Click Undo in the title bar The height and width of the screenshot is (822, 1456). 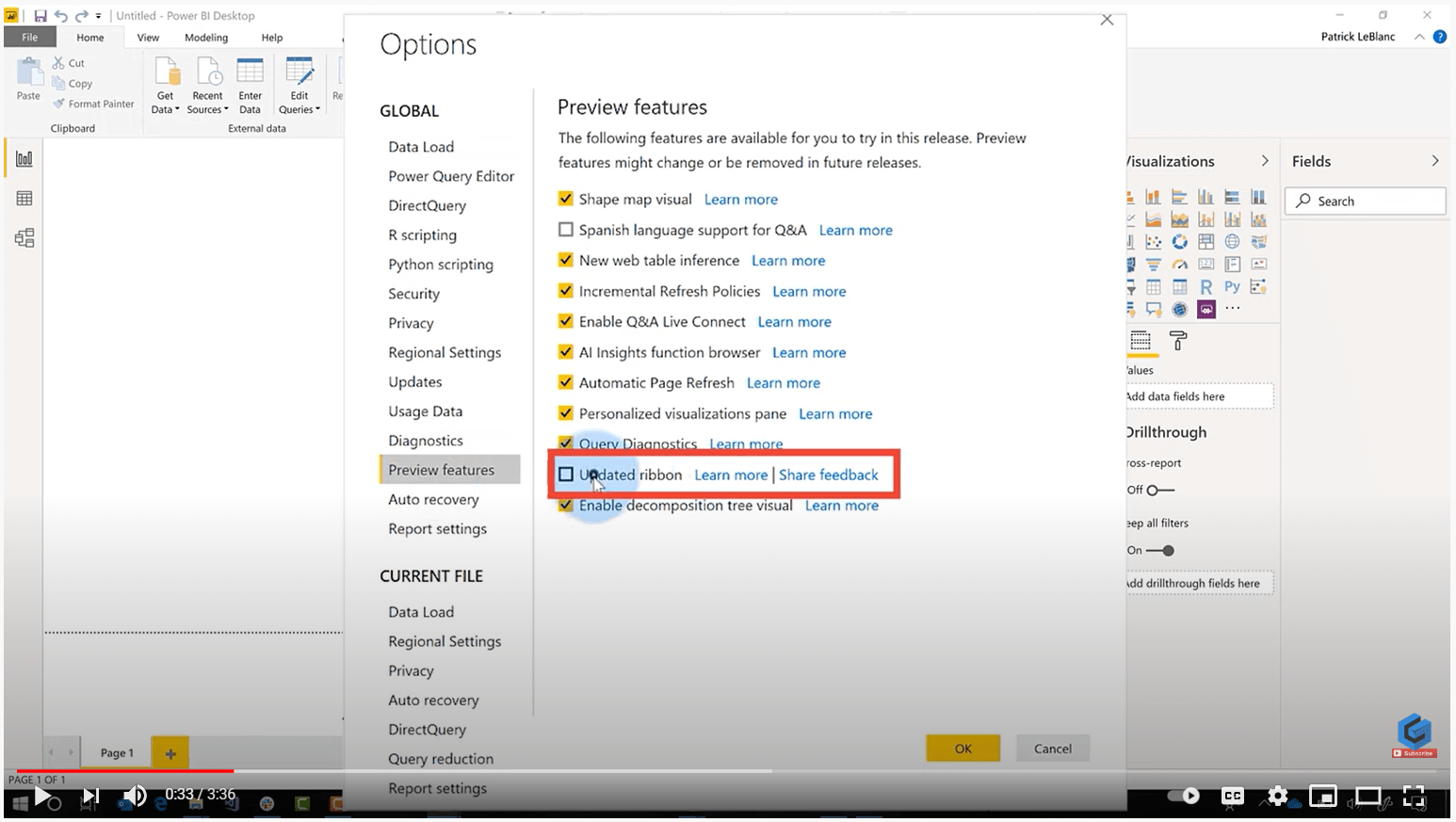[61, 16]
